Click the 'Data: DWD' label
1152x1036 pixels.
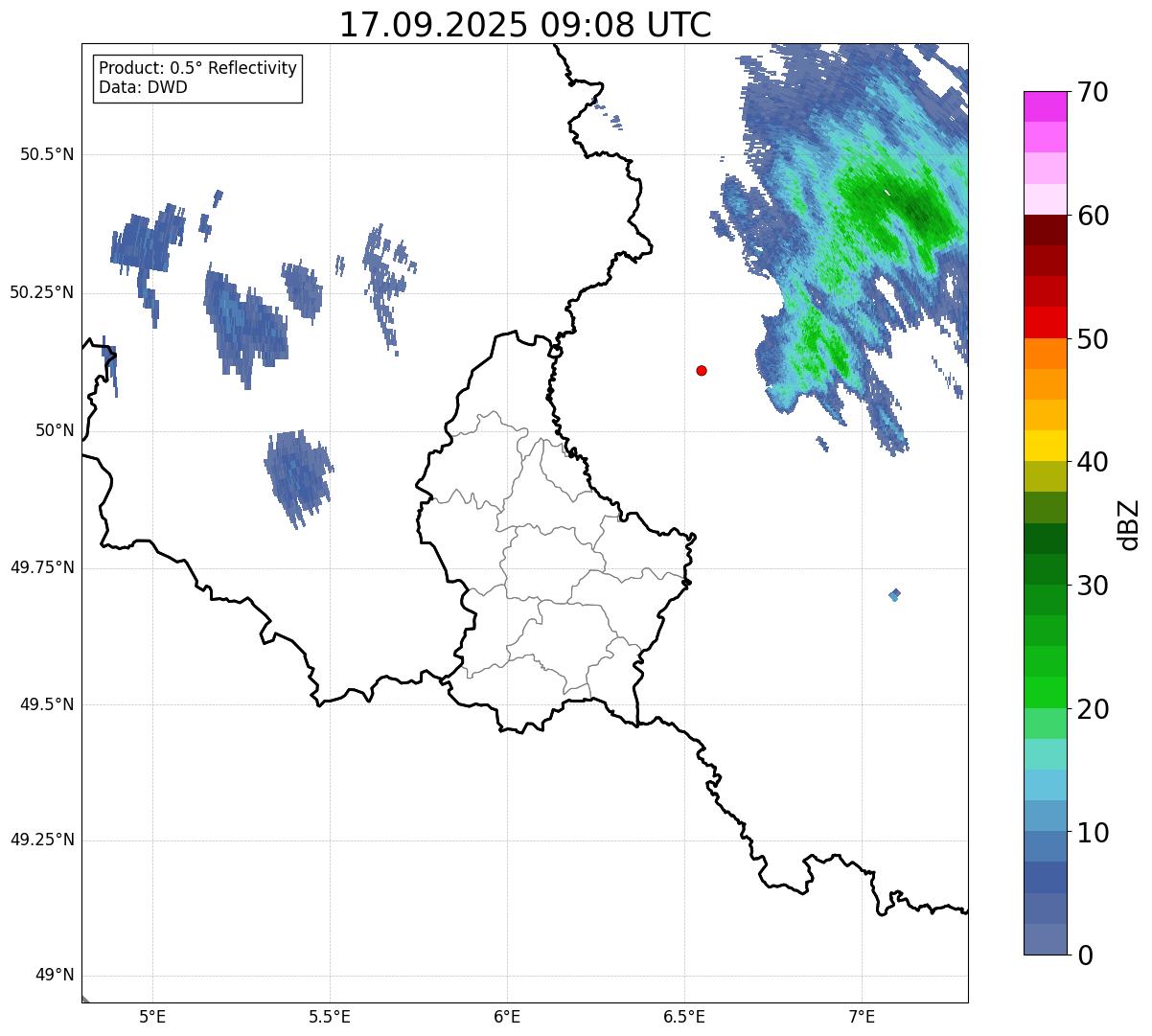coord(144,87)
